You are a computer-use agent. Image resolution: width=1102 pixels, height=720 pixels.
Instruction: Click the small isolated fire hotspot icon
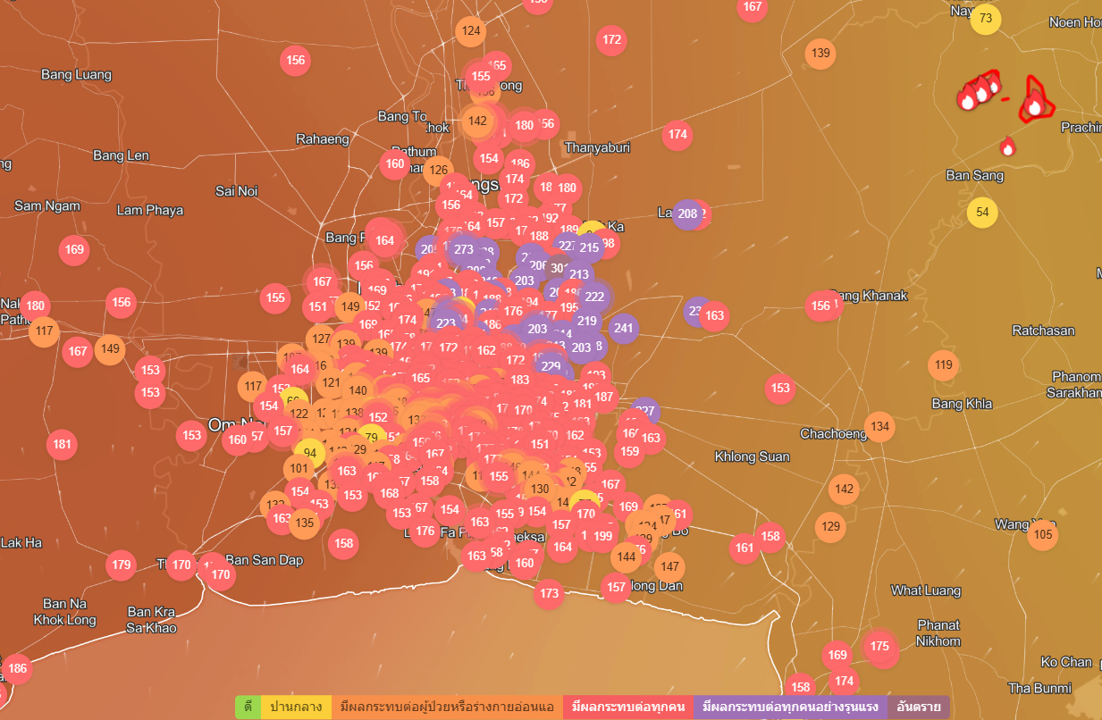tap(1008, 148)
